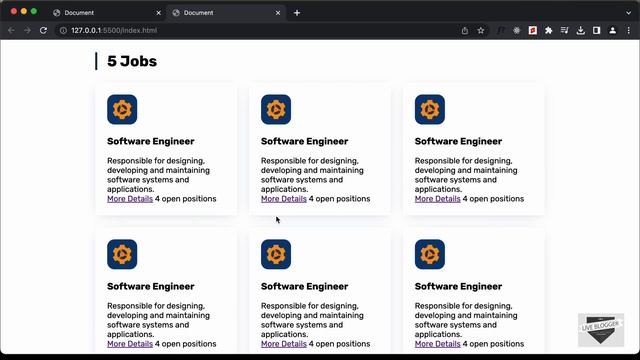This screenshot has width=640, height=360.
Task: Click '4 open positions' in top-left card
Action: 186,199
